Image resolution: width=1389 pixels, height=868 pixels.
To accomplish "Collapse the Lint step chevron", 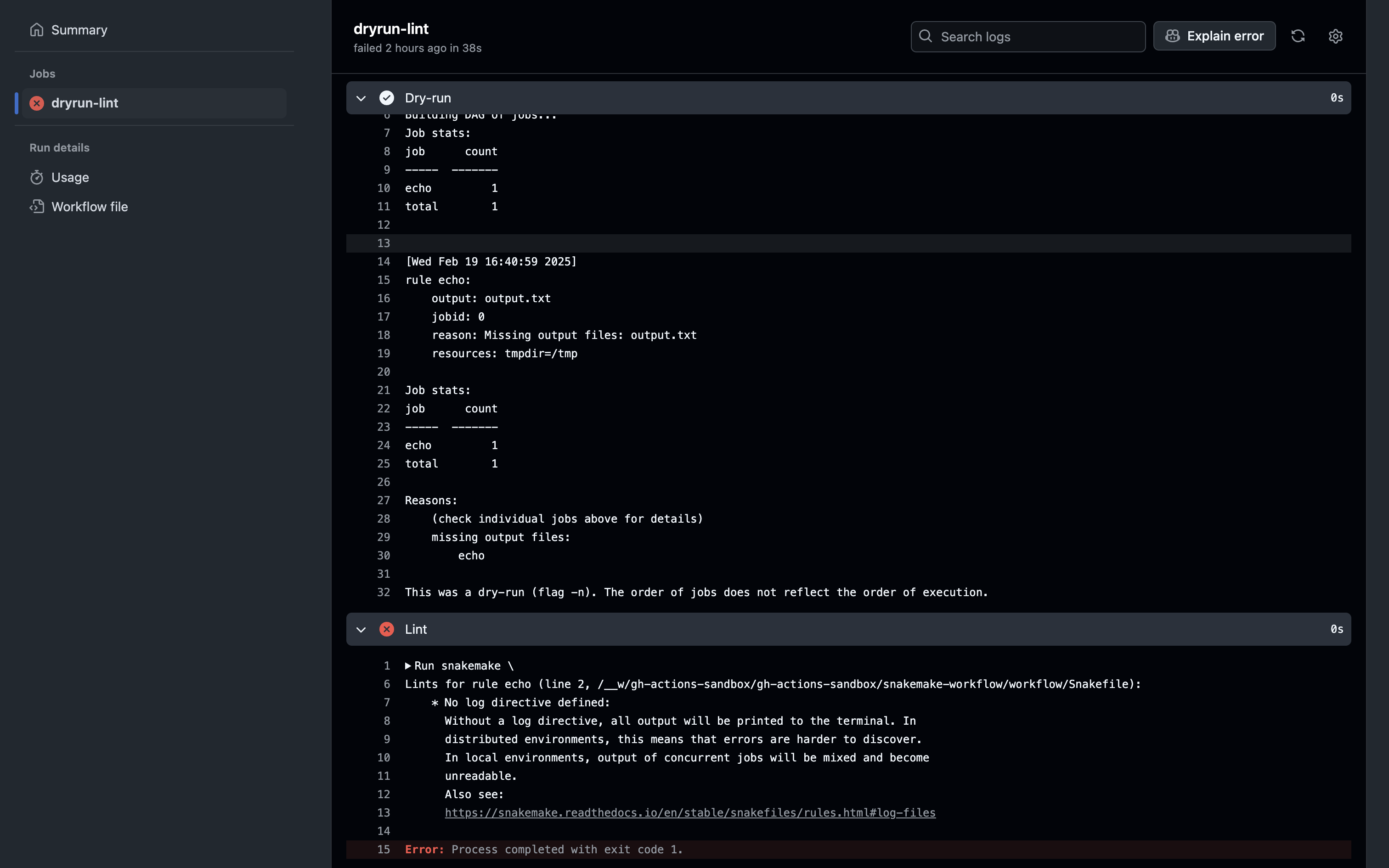I will click(361, 630).
